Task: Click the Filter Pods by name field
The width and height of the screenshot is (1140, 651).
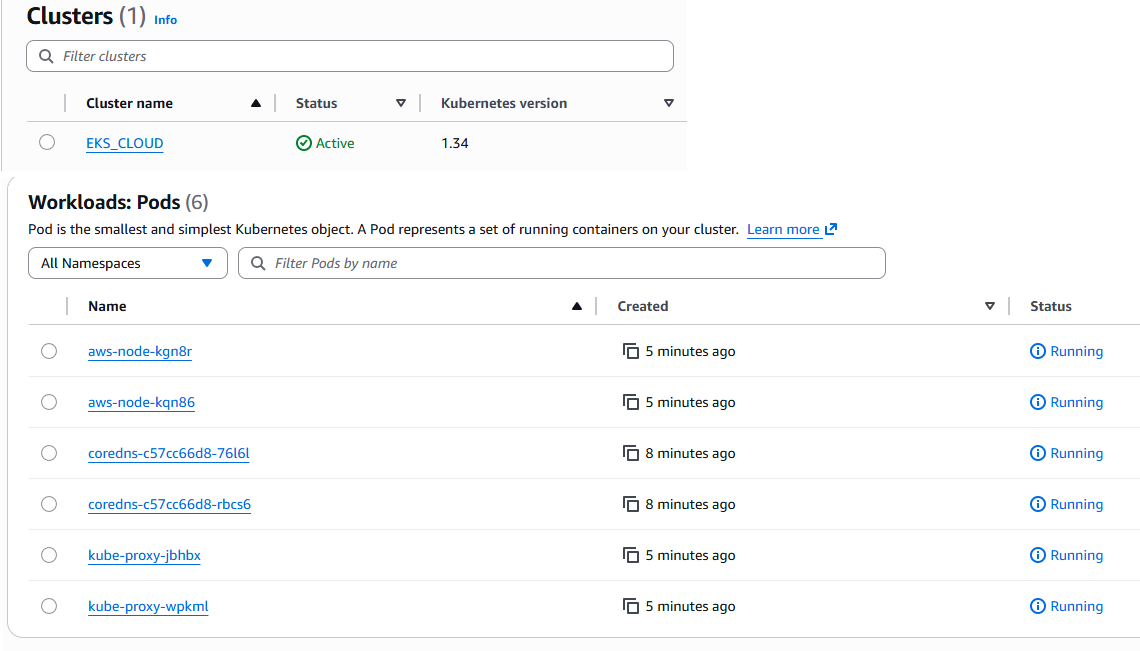Action: point(570,263)
